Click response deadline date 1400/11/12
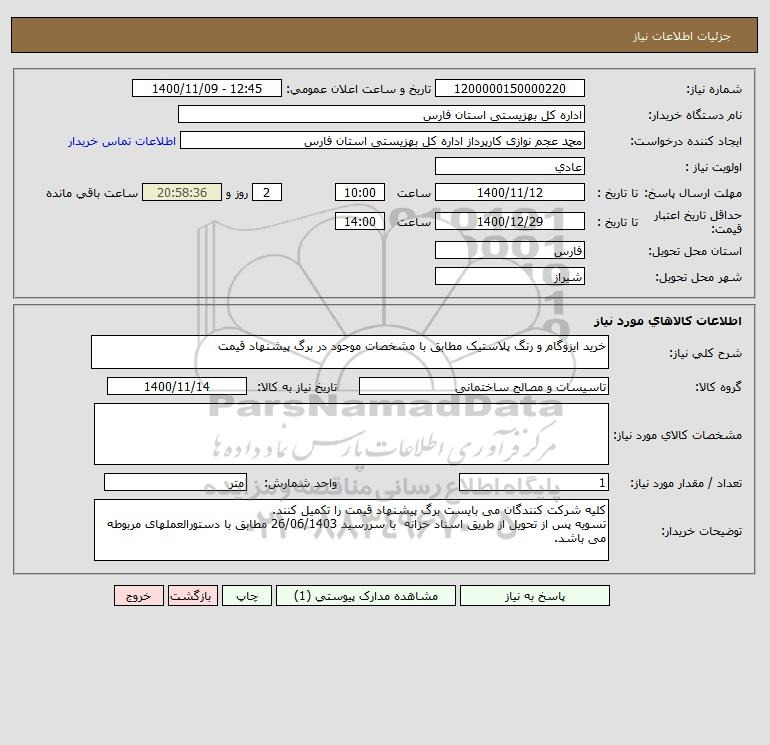770x745 pixels. point(510,193)
